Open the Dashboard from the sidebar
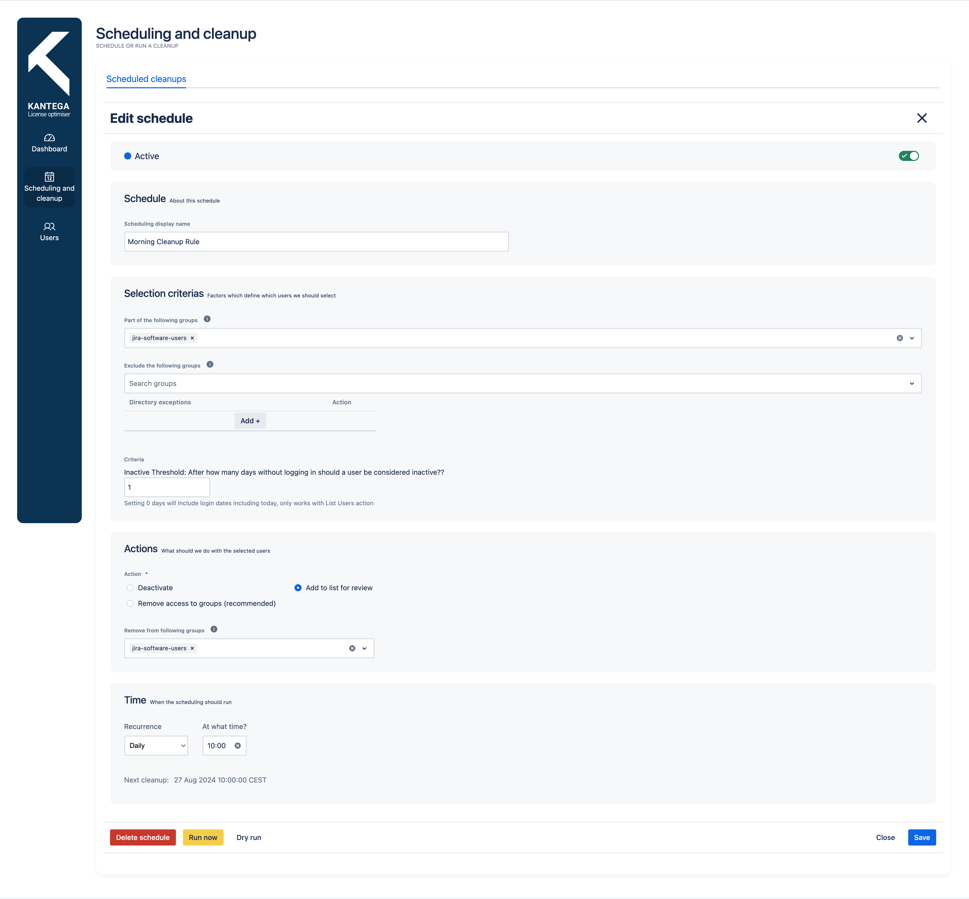The image size is (969, 899). point(48,143)
